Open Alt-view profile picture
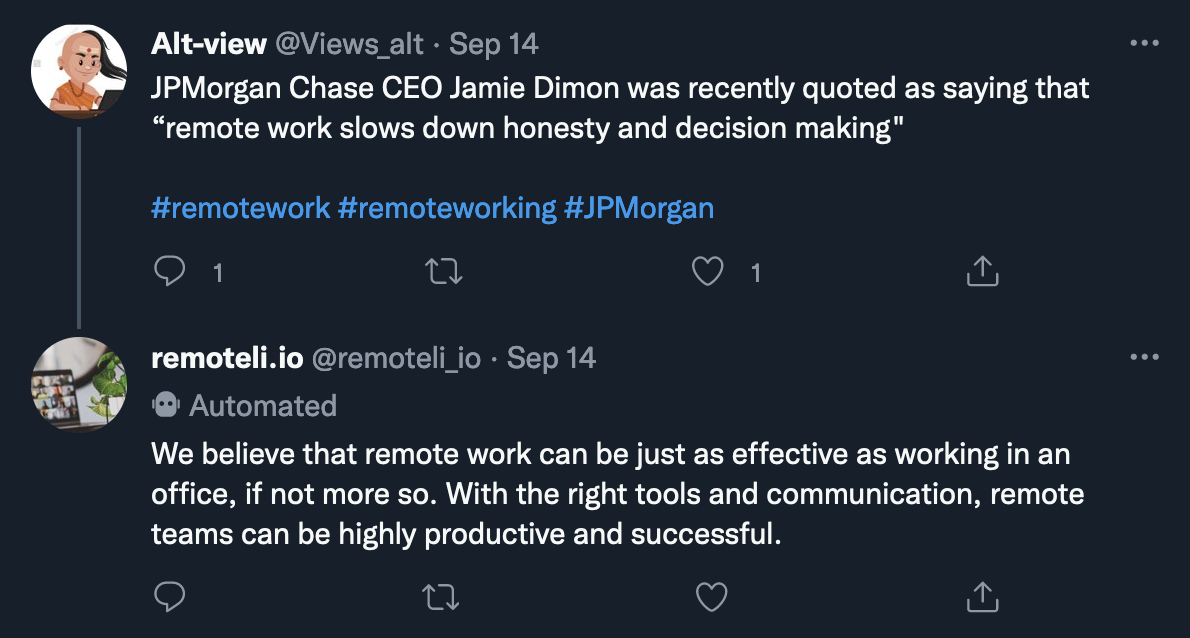This screenshot has height=638, width=1190. 79,71
